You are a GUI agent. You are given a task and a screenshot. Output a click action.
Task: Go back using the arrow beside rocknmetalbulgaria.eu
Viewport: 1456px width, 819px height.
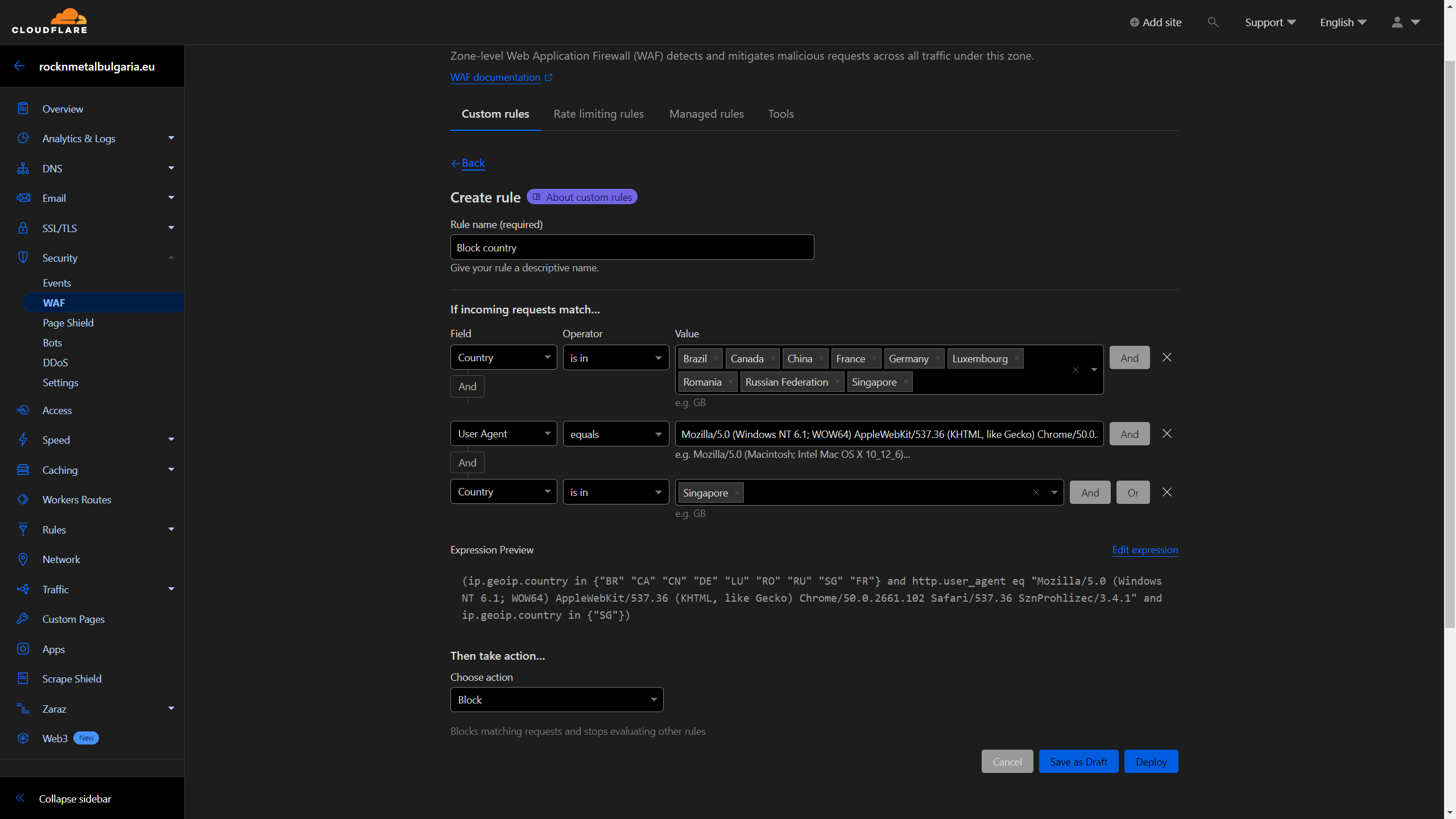(x=20, y=65)
